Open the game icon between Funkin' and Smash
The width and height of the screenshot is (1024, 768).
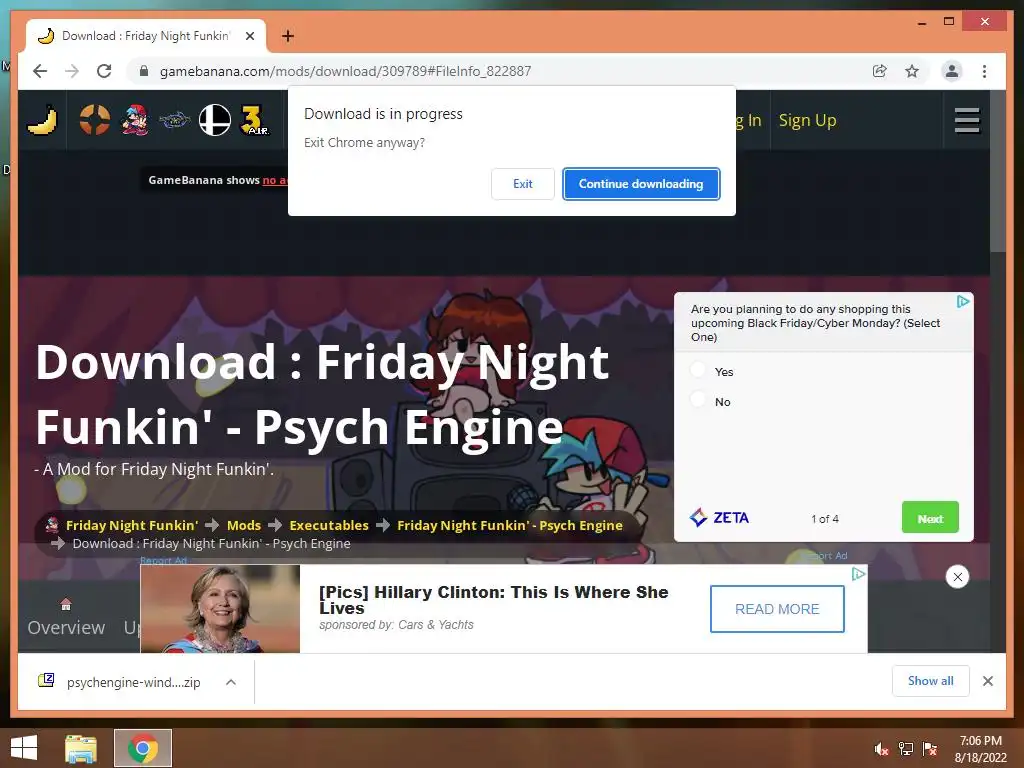174,120
